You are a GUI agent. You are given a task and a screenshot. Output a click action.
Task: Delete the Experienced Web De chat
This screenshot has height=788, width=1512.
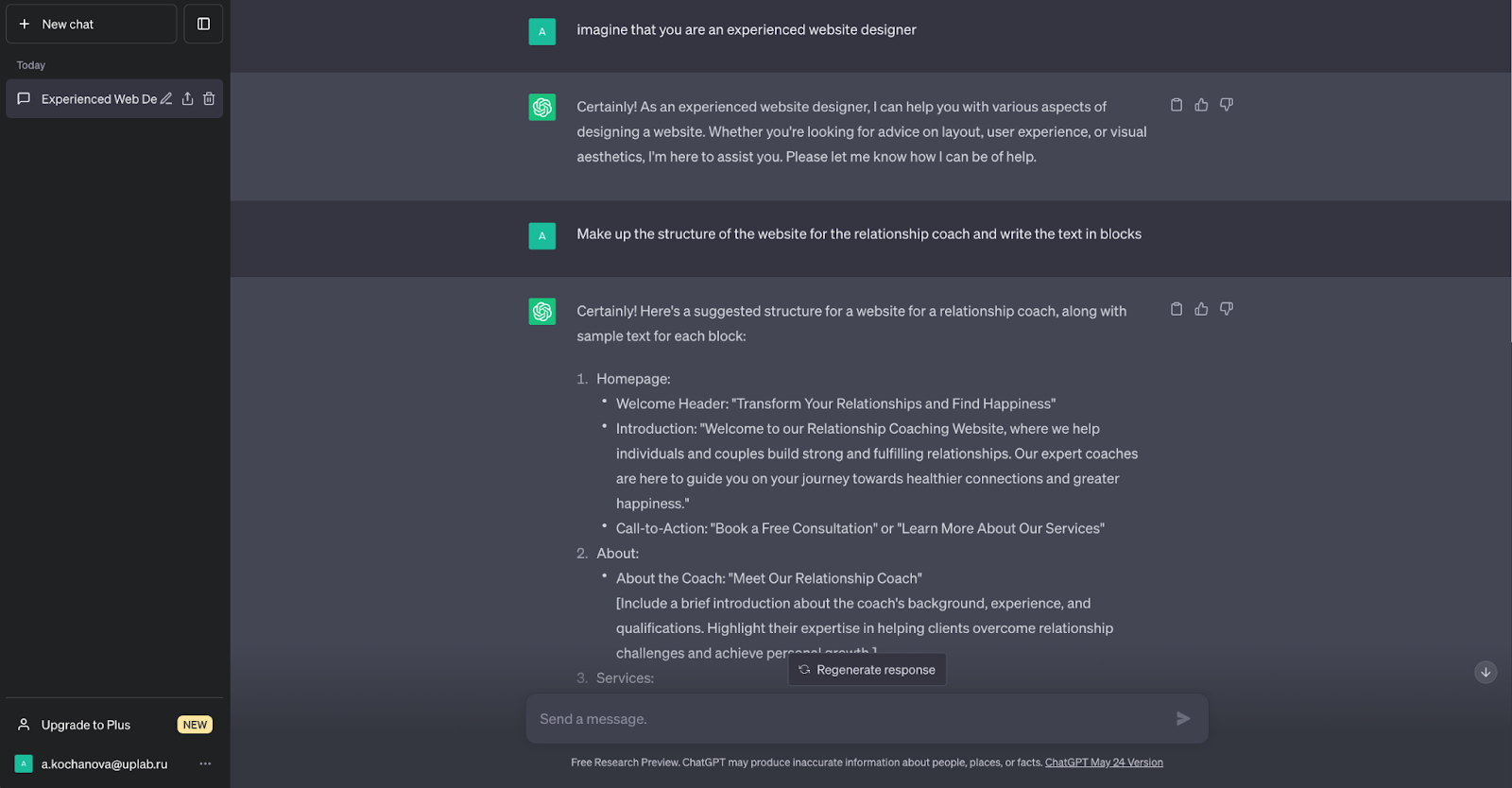(209, 98)
